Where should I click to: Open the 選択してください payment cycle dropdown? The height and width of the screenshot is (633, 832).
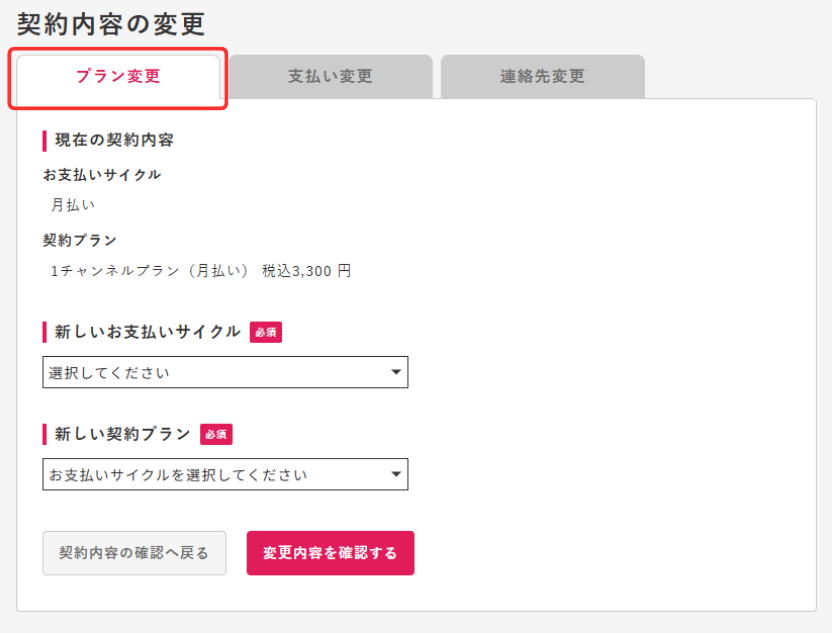pos(225,372)
